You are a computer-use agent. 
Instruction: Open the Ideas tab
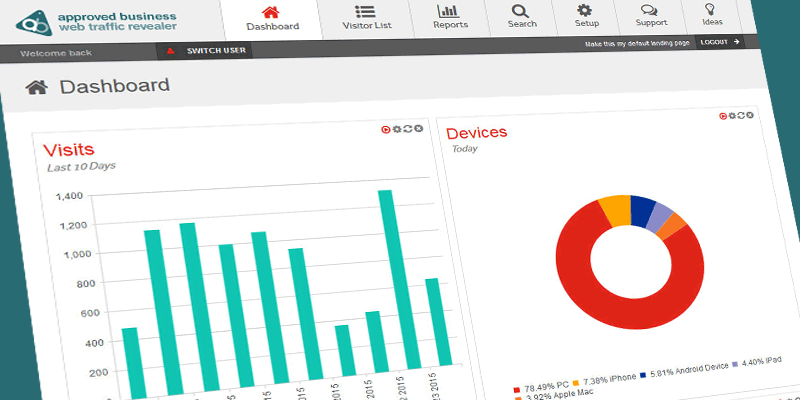(712, 15)
